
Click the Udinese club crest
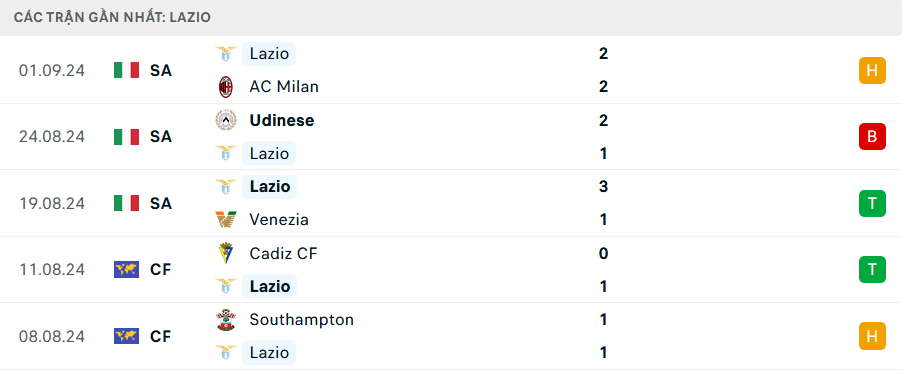coord(226,120)
